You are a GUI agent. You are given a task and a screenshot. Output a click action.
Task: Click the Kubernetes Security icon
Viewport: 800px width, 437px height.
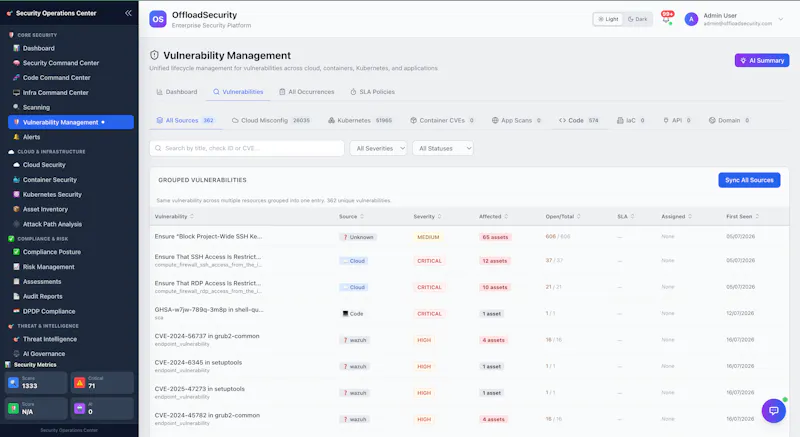click(16, 195)
